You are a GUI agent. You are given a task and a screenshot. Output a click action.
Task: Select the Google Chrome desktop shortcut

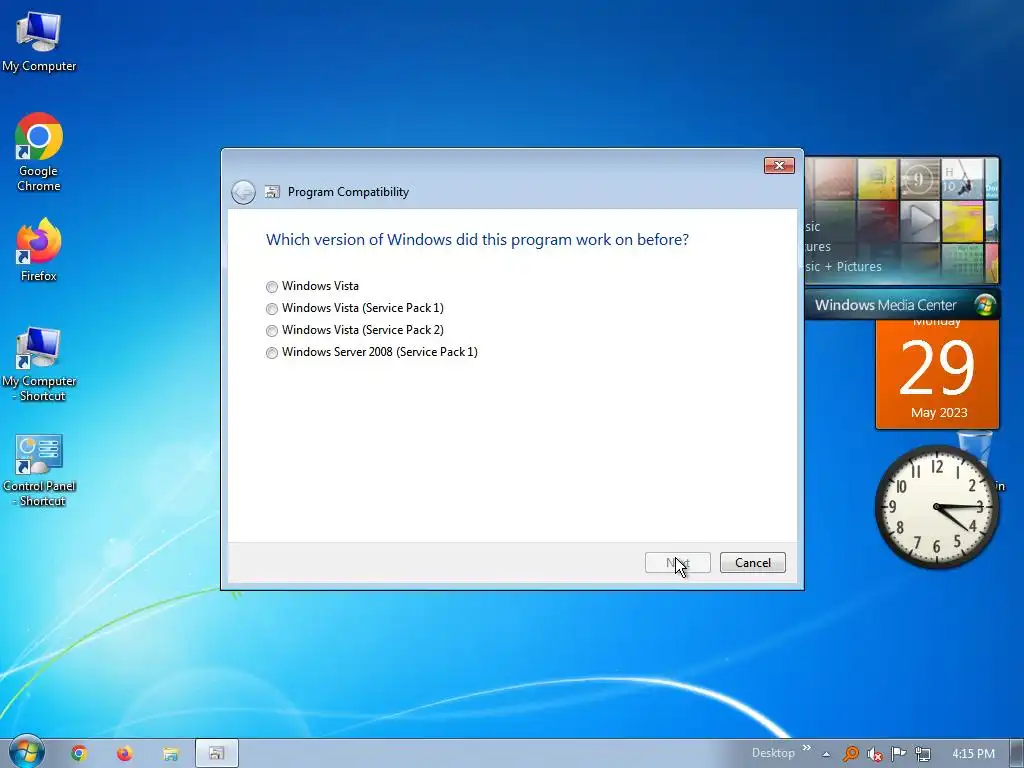[x=39, y=152]
